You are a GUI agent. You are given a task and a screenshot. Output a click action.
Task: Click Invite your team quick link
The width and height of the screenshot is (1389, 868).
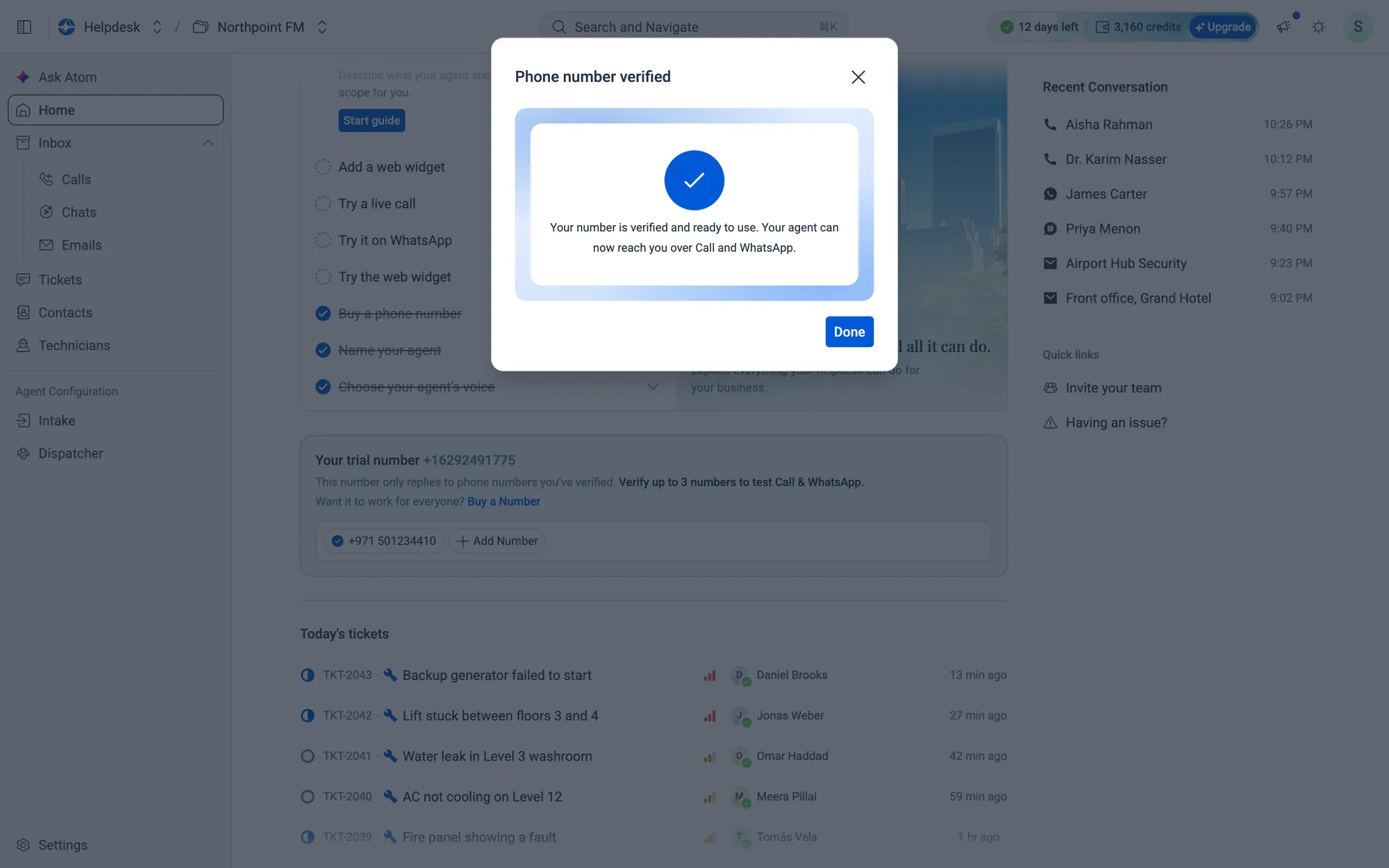pos(1102,388)
